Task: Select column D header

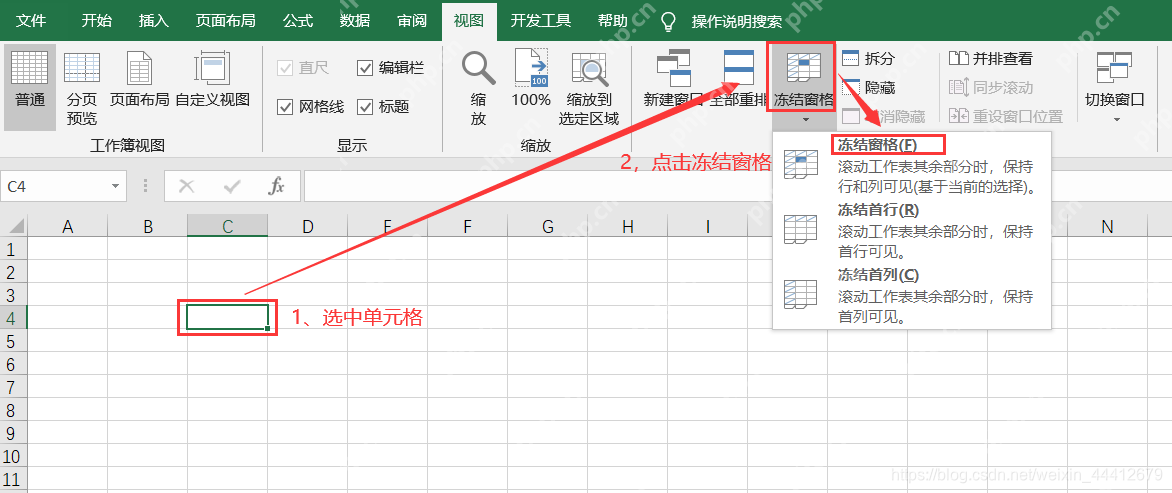Action: click(x=307, y=226)
